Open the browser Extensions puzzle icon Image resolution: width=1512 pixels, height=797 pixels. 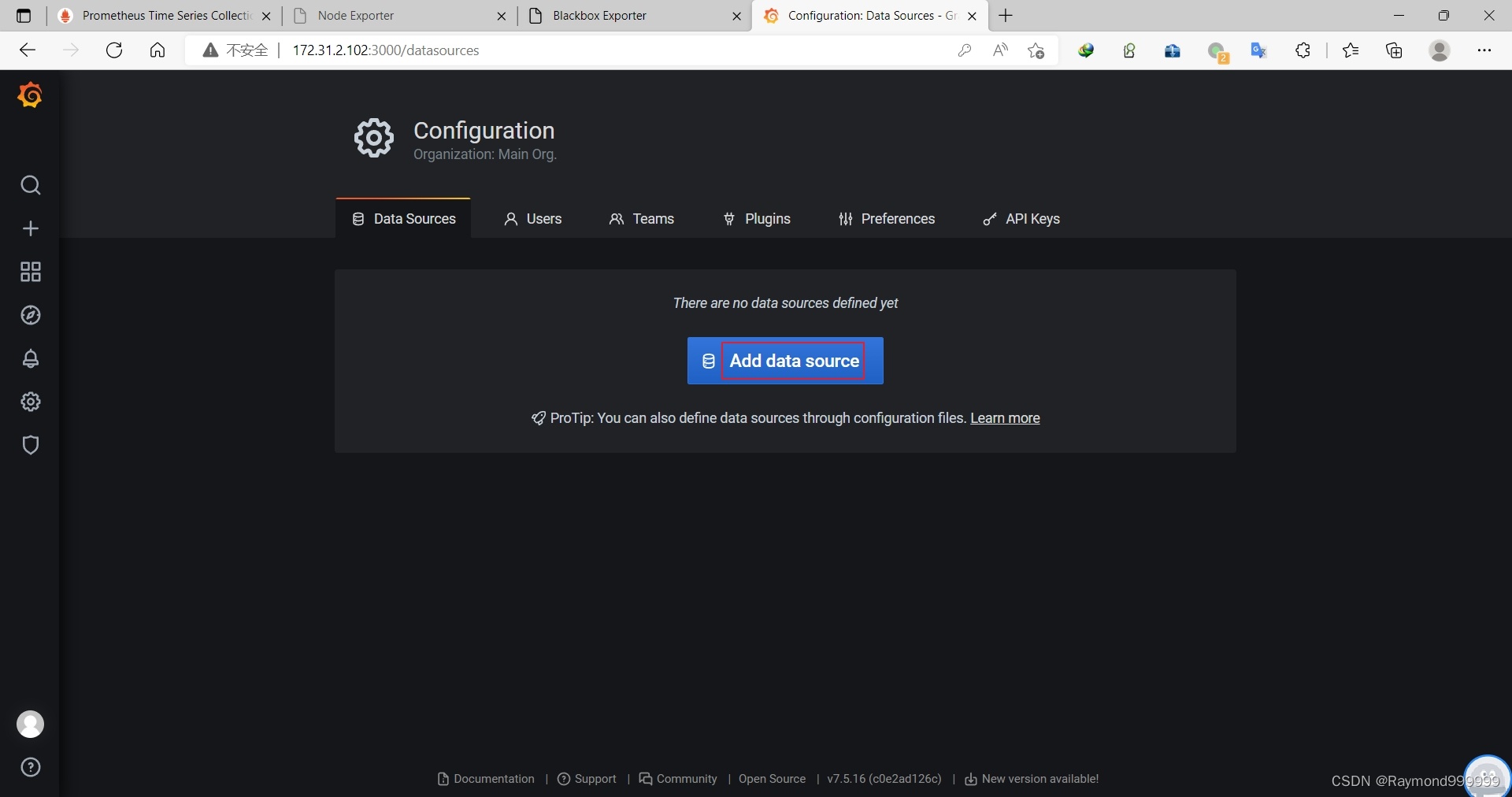pyautogui.click(x=1303, y=50)
